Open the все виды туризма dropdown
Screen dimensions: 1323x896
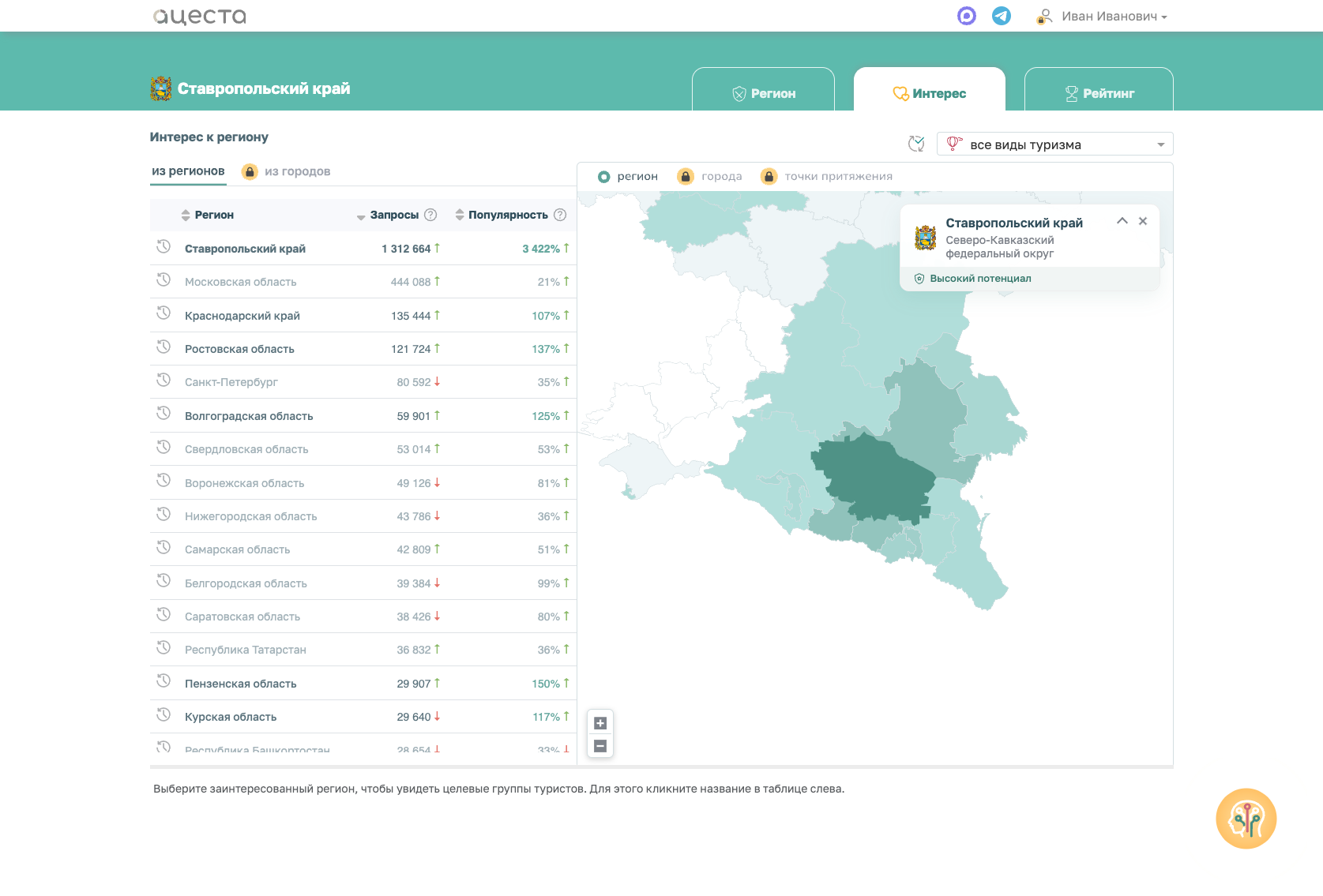coord(1054,144)
